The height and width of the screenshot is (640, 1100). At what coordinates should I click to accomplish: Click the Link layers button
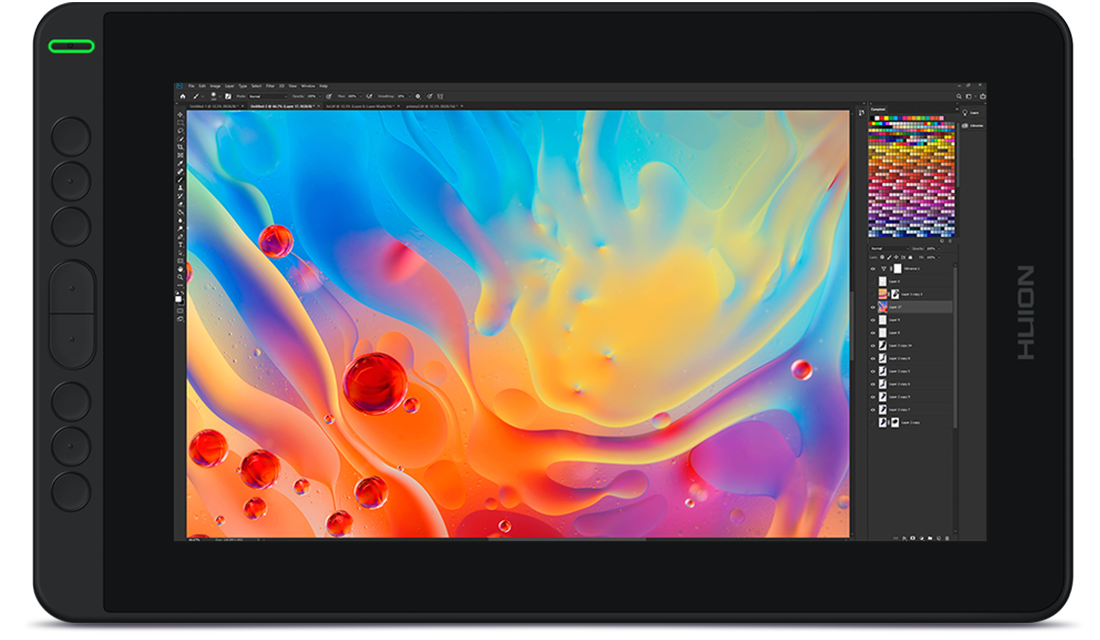[896, 537]
